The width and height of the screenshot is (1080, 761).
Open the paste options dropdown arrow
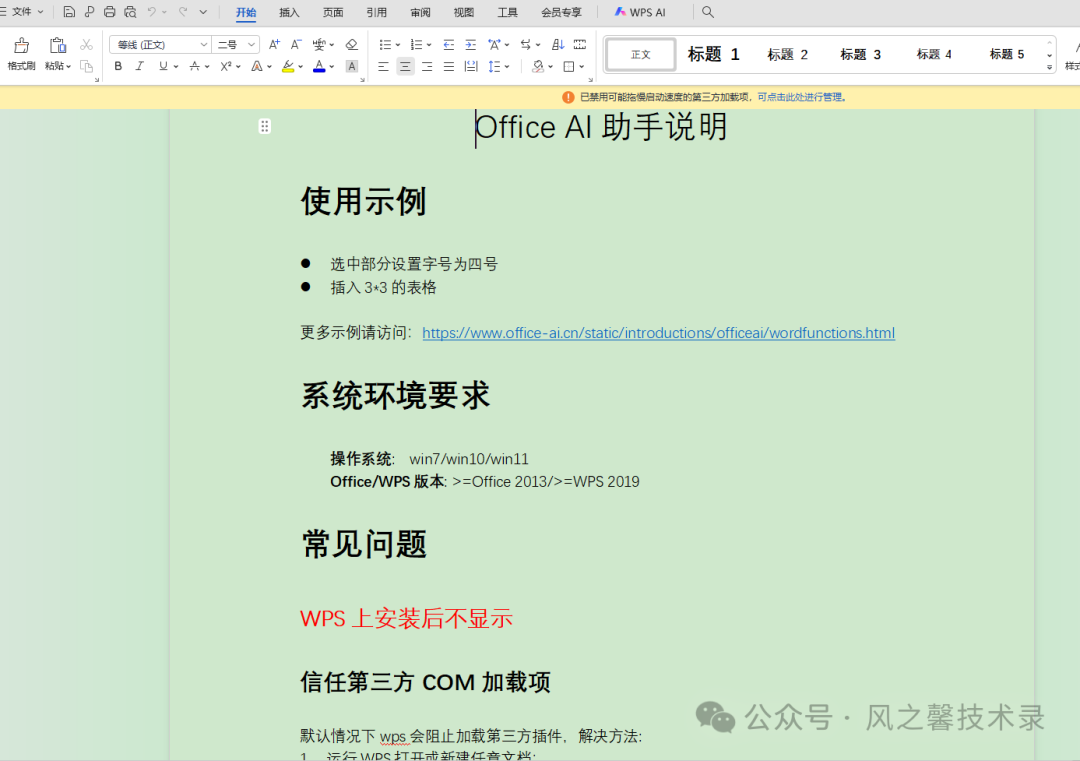click(68, 66)
